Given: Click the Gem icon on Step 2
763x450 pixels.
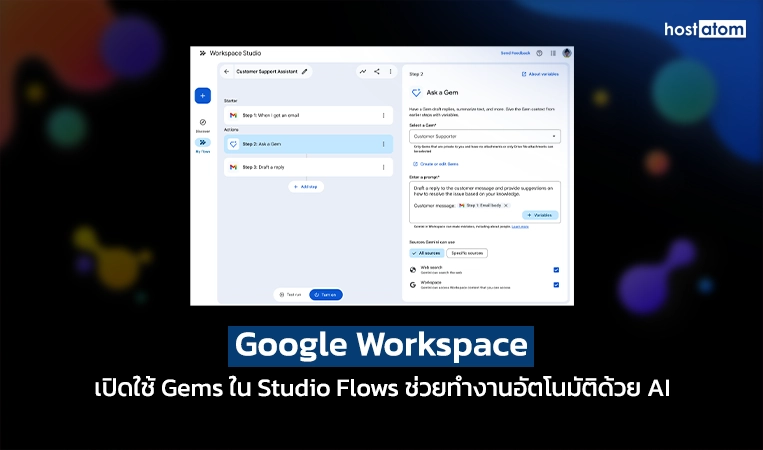Looking at the screenshot, I should click(233, 144).
